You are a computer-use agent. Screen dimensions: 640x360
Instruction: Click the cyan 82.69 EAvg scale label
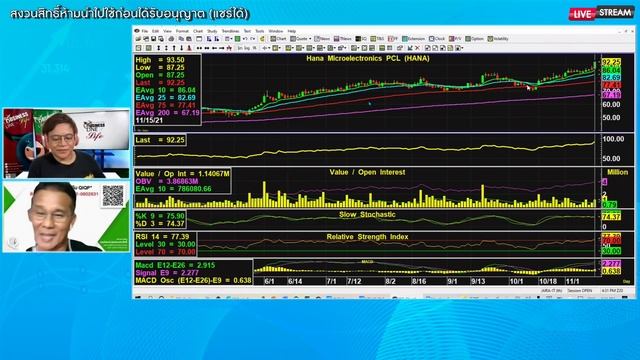[611, 77]
